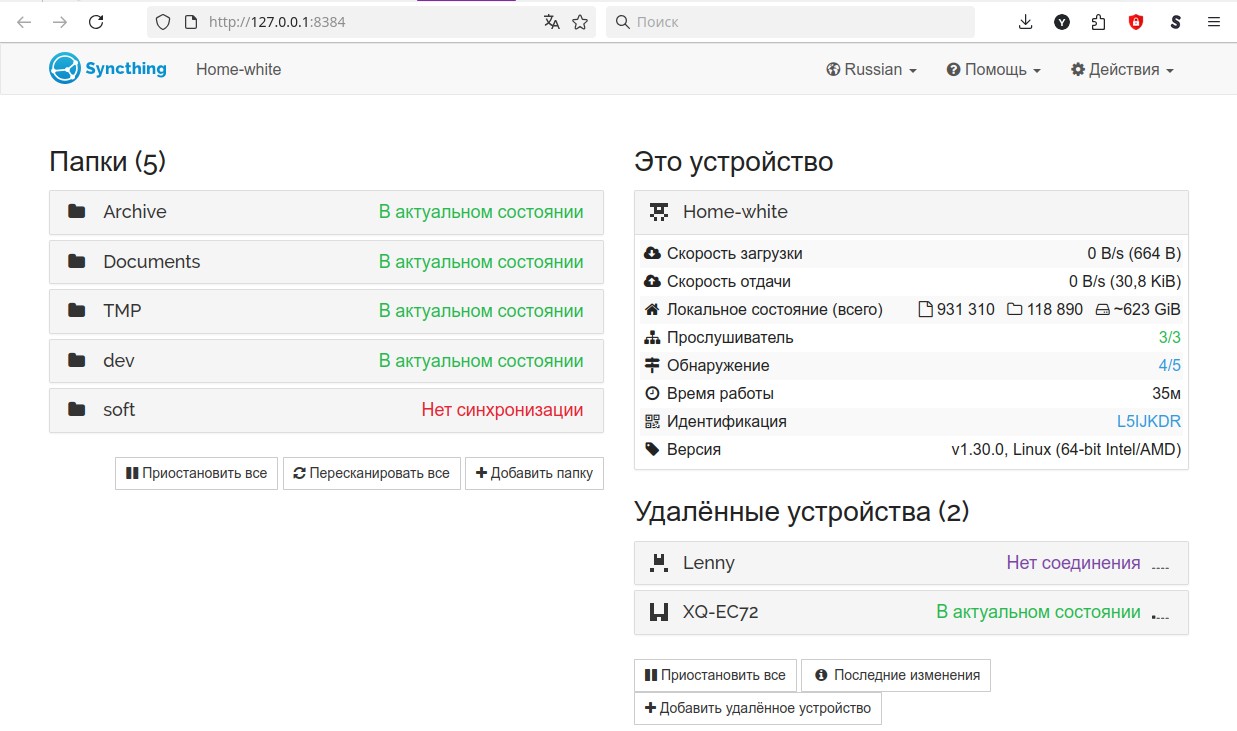Screen dimensions: 1237x731
Task: Open Последние изменения
Action: (x=897, y=675)
